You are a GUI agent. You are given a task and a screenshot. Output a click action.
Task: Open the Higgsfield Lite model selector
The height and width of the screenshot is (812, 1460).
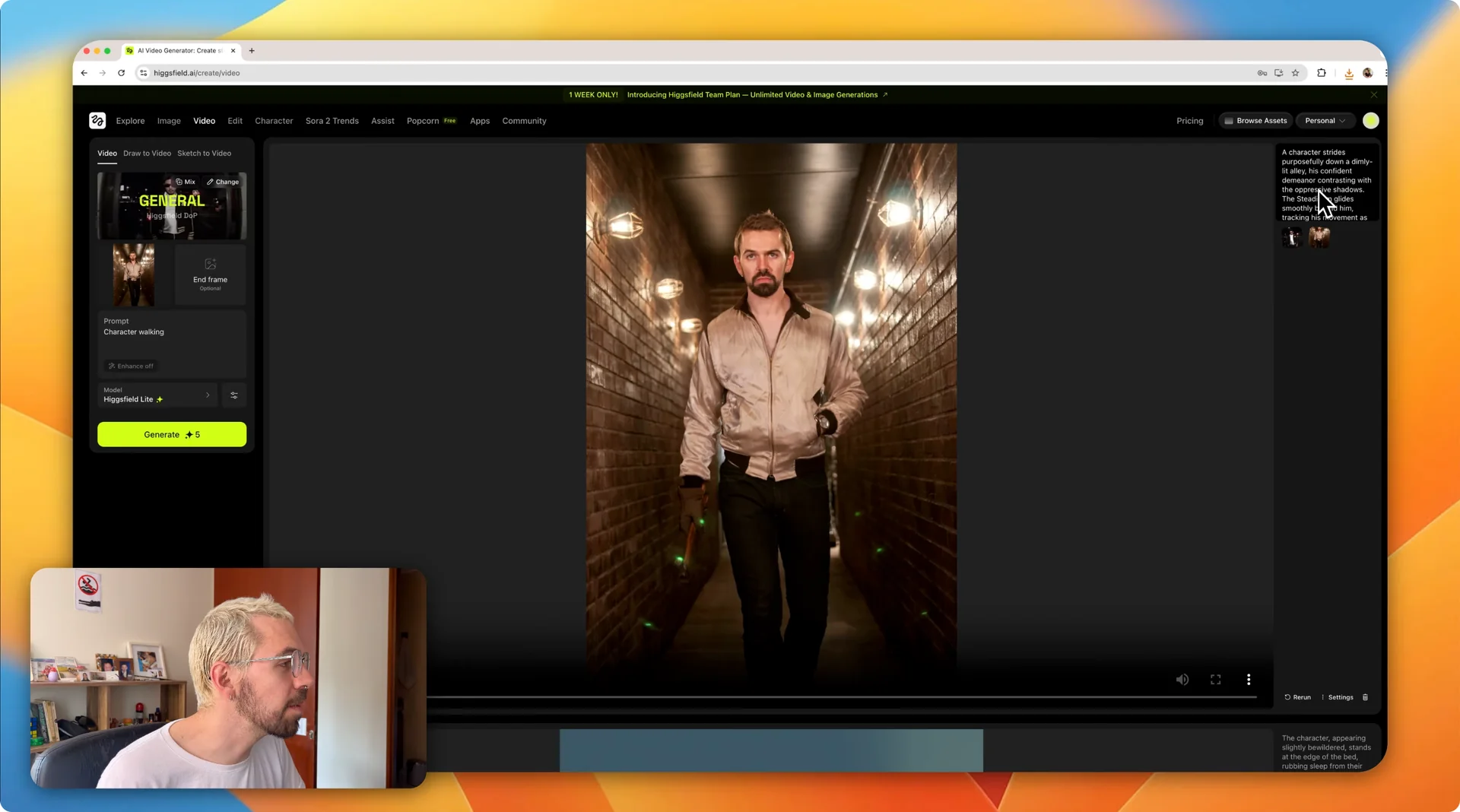157,395
